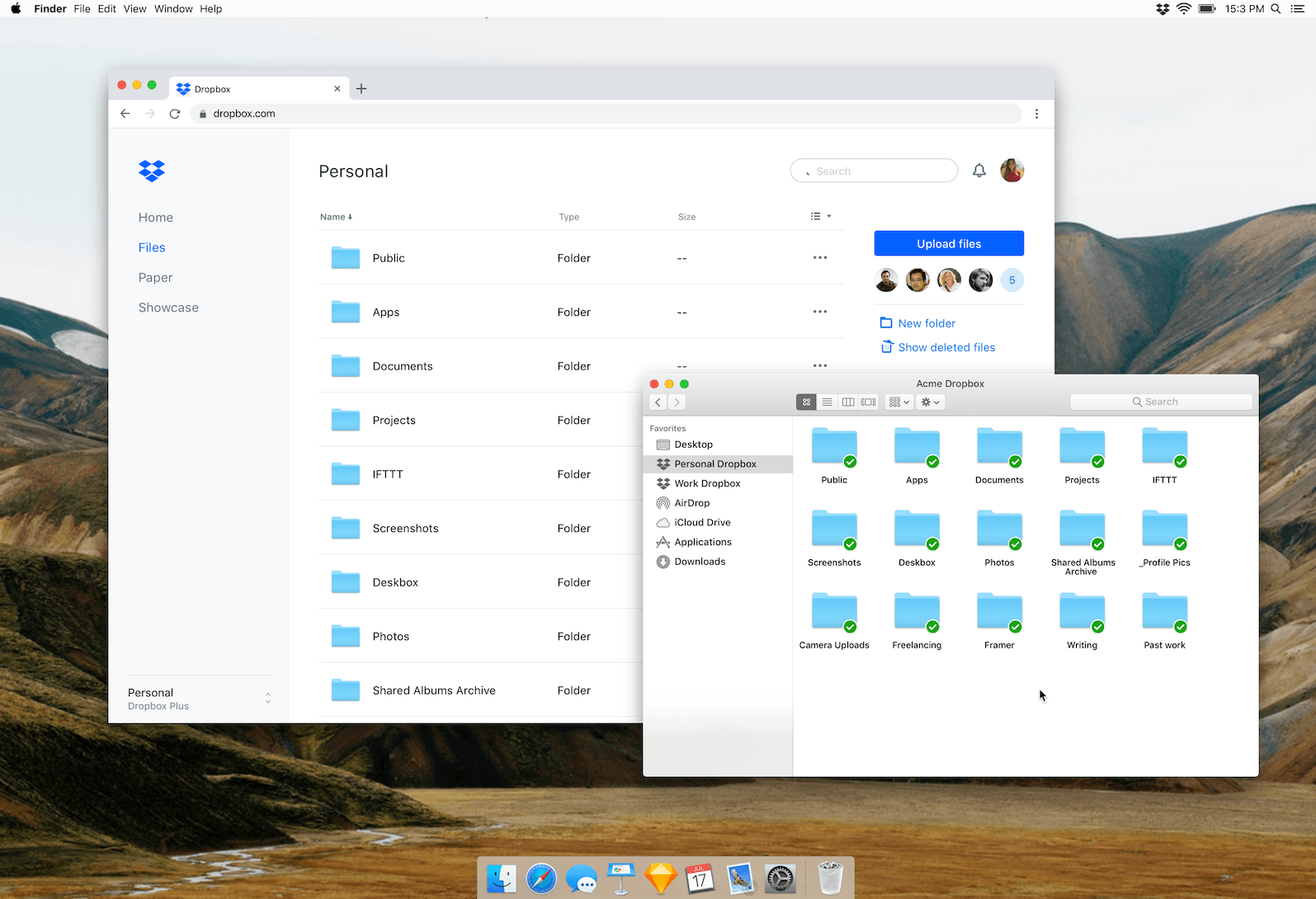Select the Public folder in Finder
This screenshot has height=899, width=1316.
pyautogui.click(x=834, y=456)
